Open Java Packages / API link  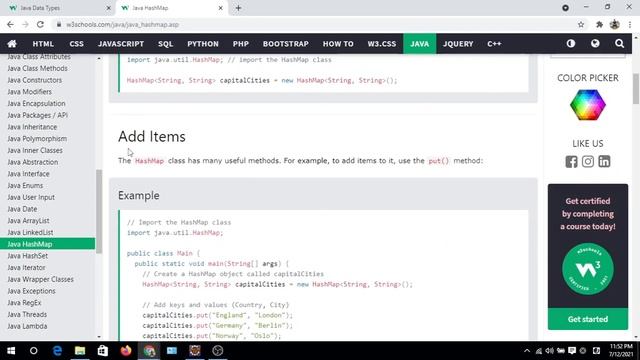click(x=38, y=115)
